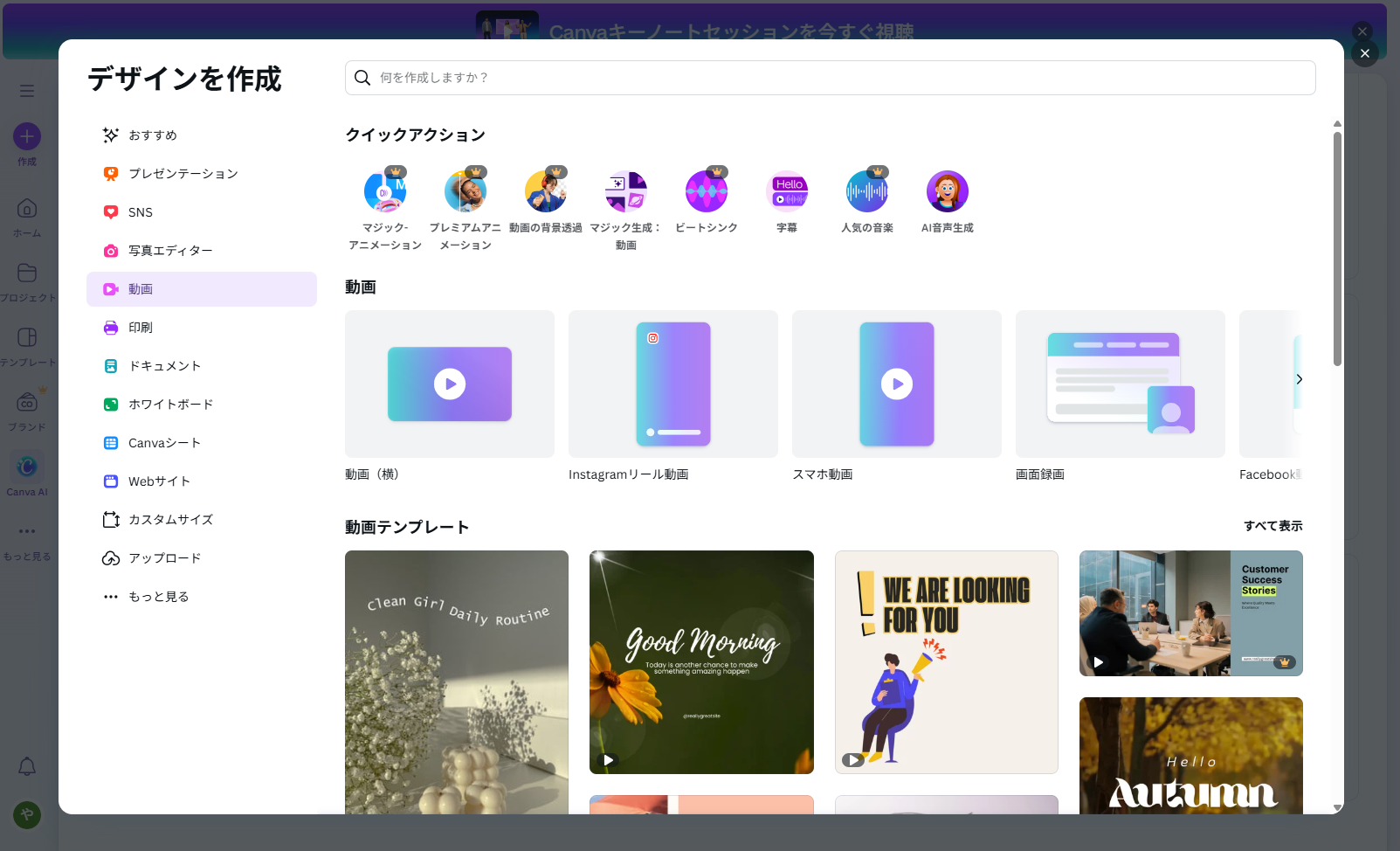Select the Beat Sync quick action icon
This screenshot has height=851, width=1400.
click(x=707, y=192)
